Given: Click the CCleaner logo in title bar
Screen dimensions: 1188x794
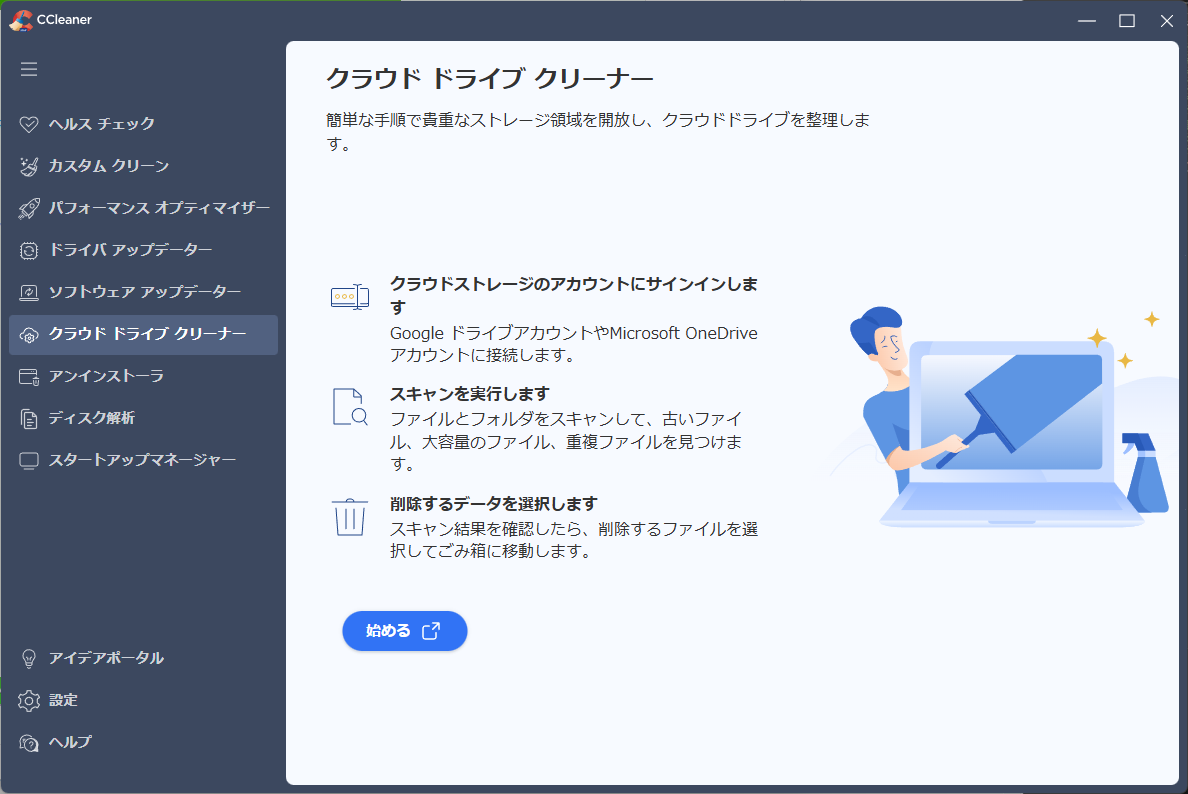Looking at the screenshot, I should [20, 20].
